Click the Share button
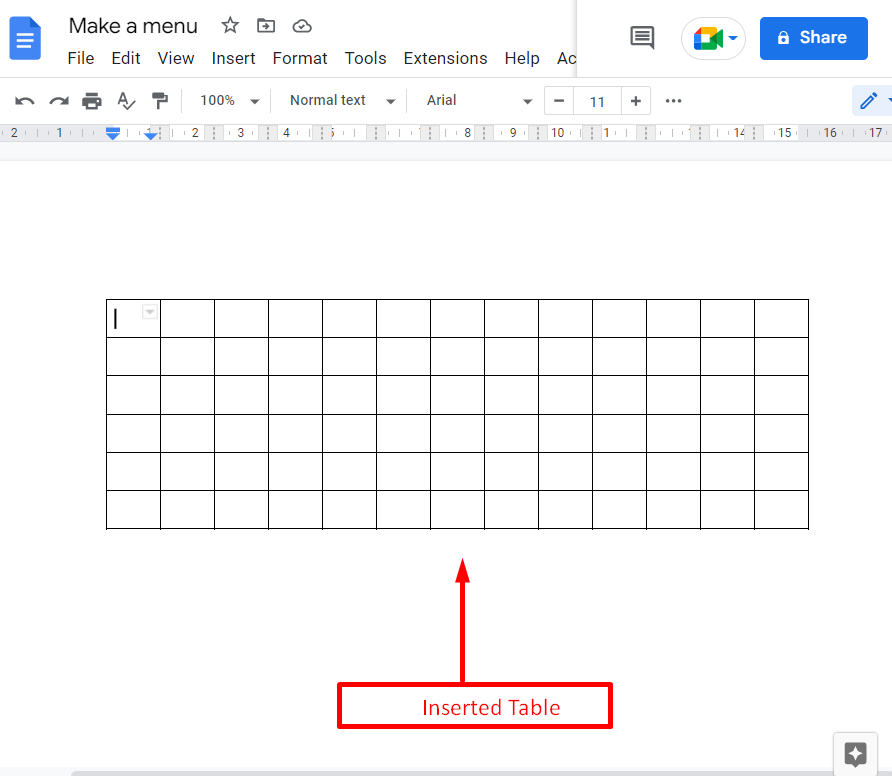The width and height of the screenshot is (892, 776). coord(813,38)
